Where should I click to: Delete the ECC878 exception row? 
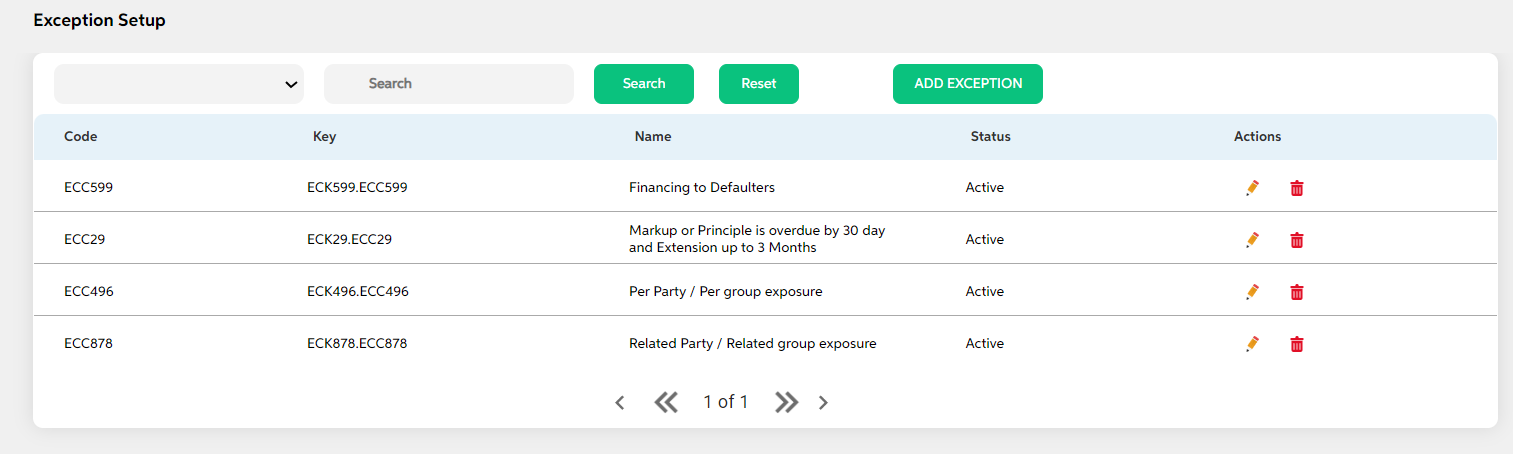click(1297, 344)
